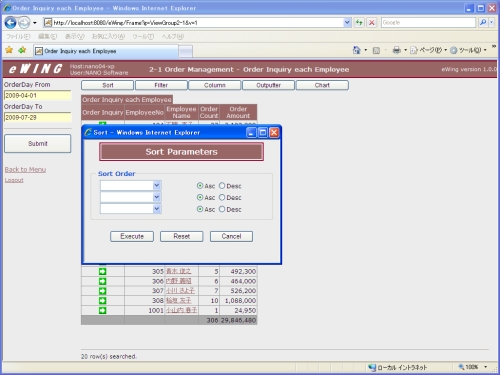The height and width of the screenshot is (375, 500).
Task: Open the 編集(E) menu
Action: (x=47, y=37)
